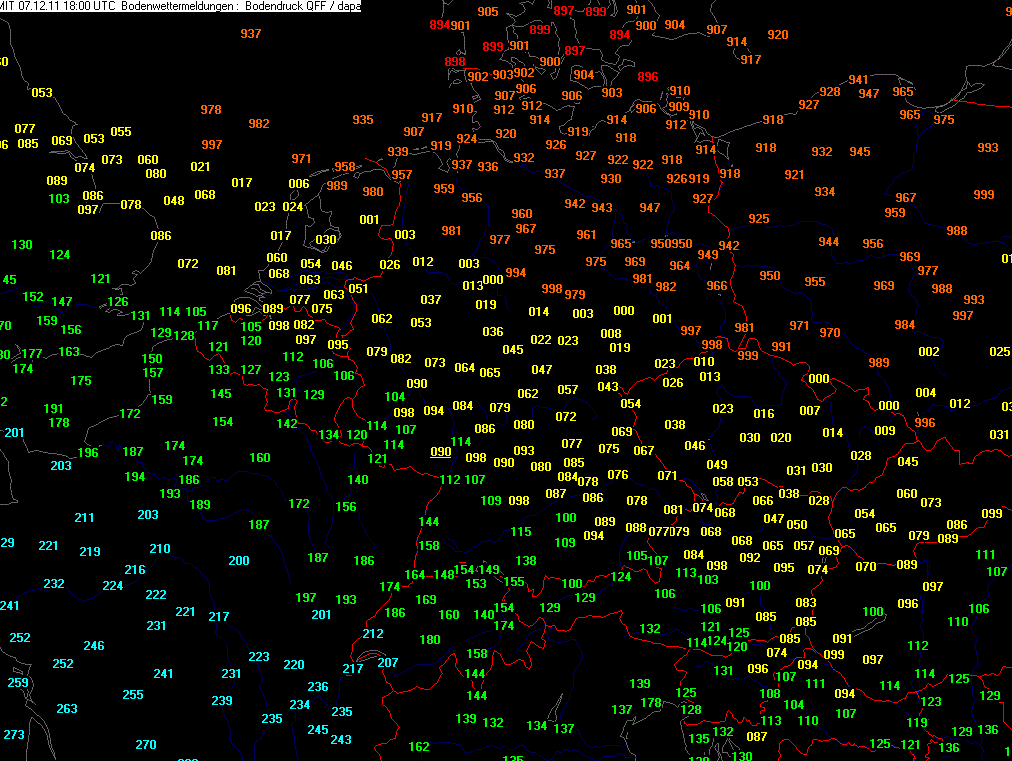Select the cyan 273 station value
The image size is (1012, 761).
[14, 735]
